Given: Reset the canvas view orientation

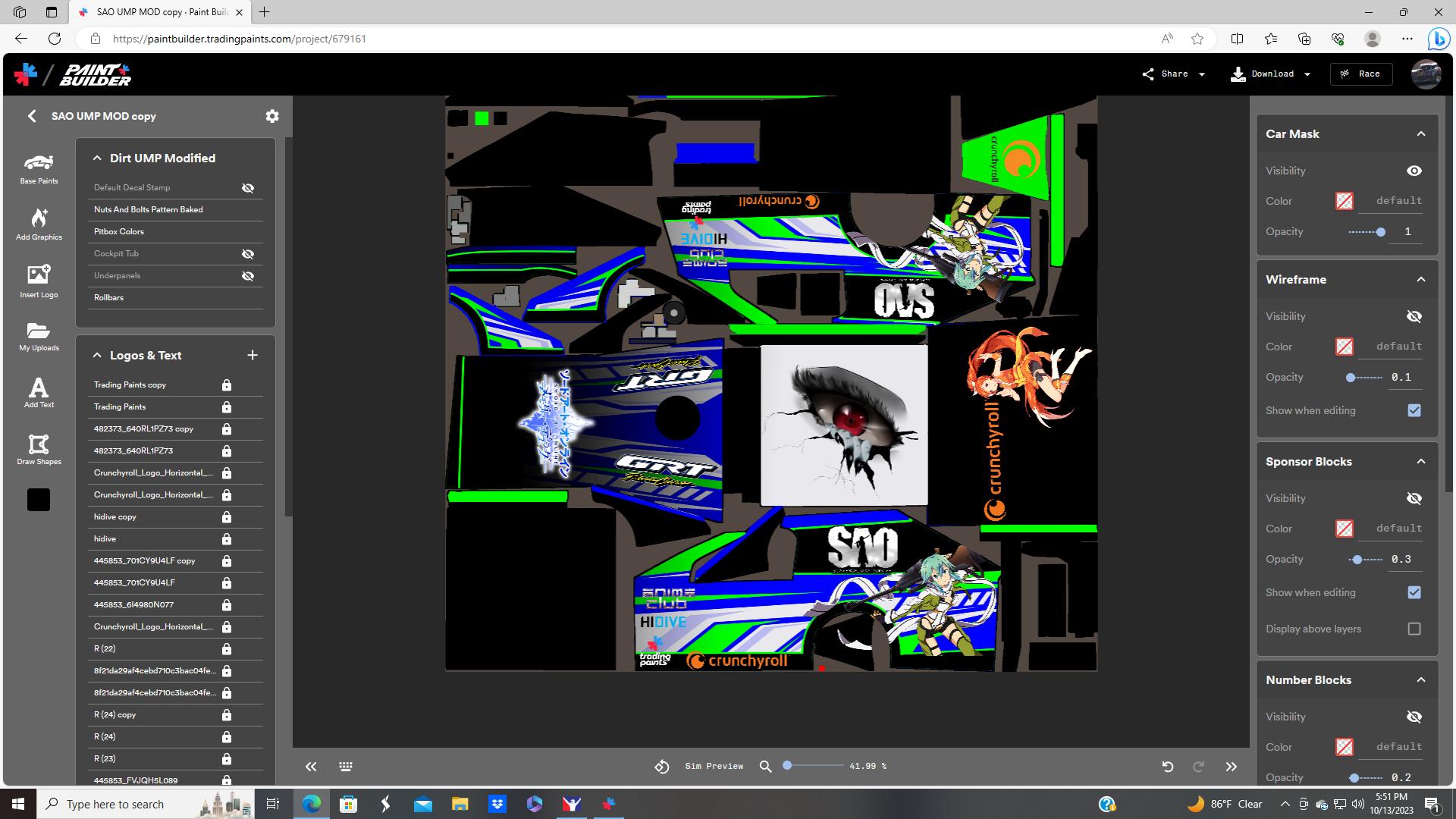Looking at the screenshot, I should click(x=661, y=767).
